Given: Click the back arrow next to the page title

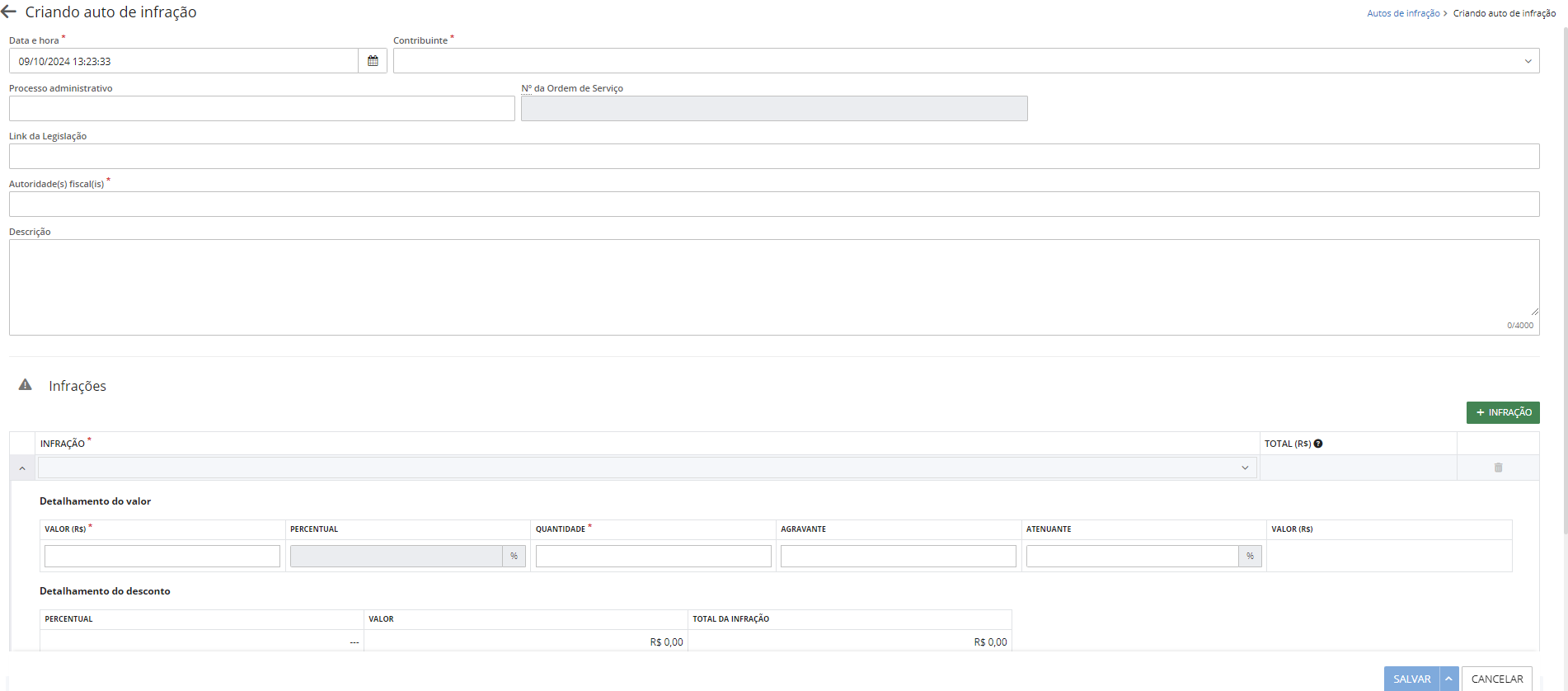Looking at the screenshot, I should coord(9,12).
